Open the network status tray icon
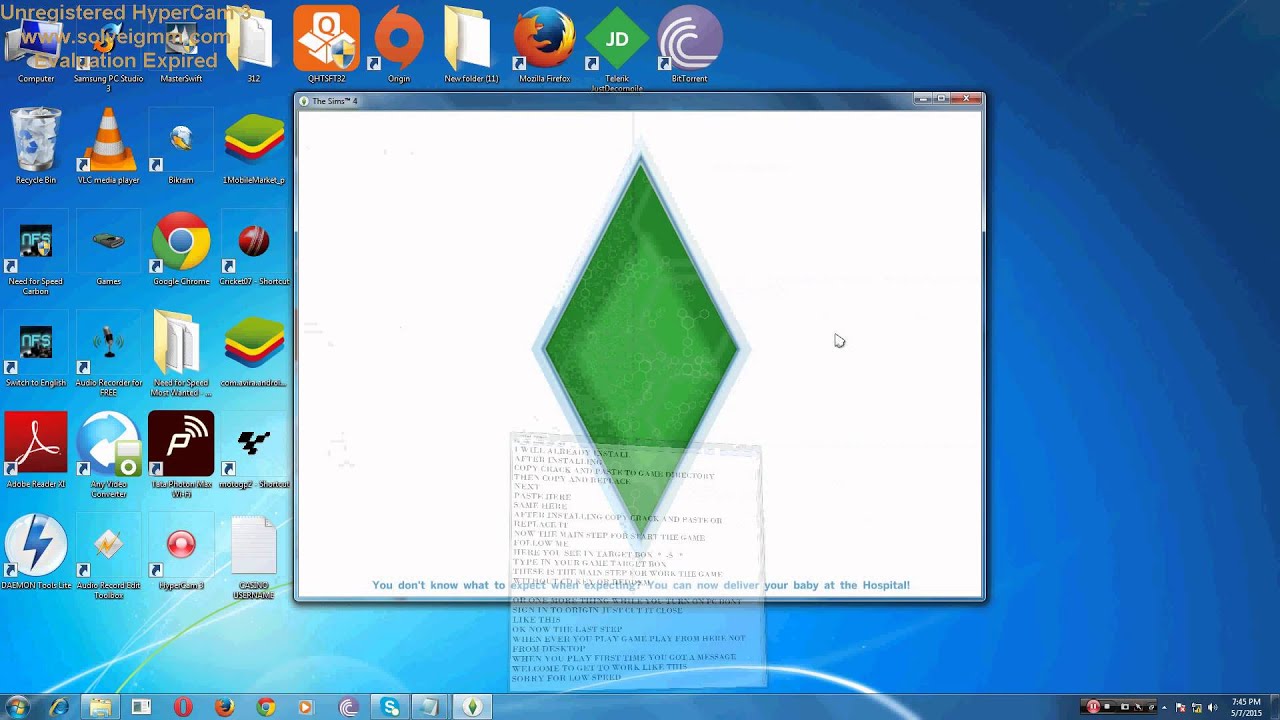 (1196, 707)
